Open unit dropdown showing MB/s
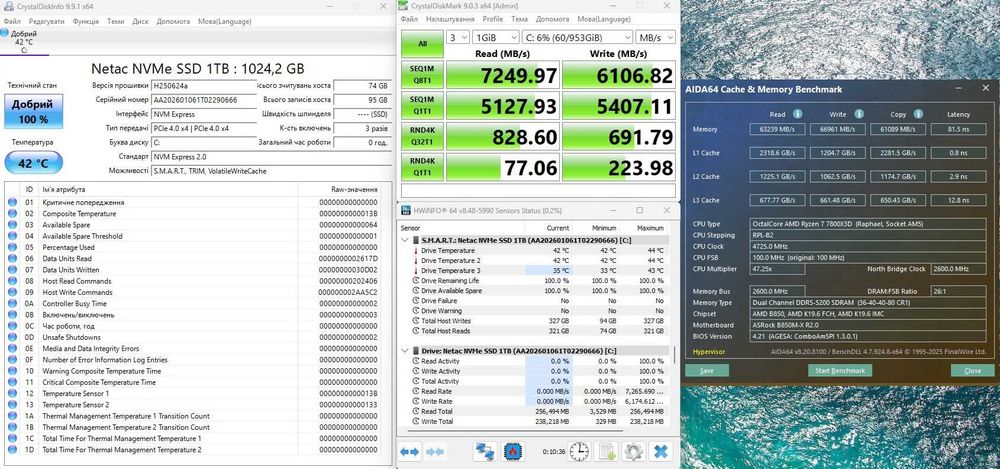 655,38
